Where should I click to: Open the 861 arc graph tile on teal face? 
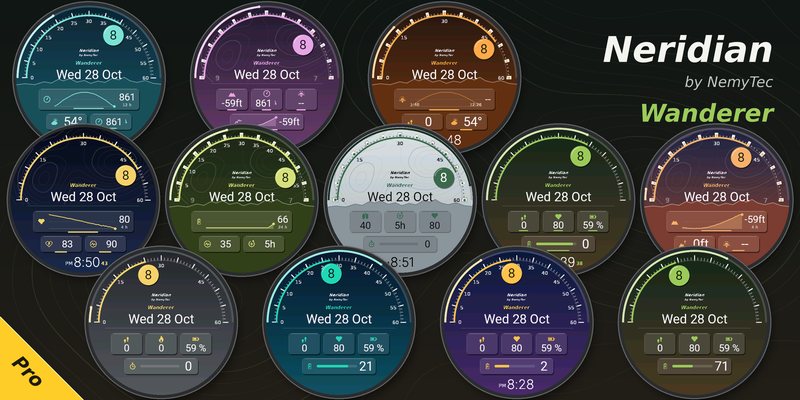tap(88, 99)
